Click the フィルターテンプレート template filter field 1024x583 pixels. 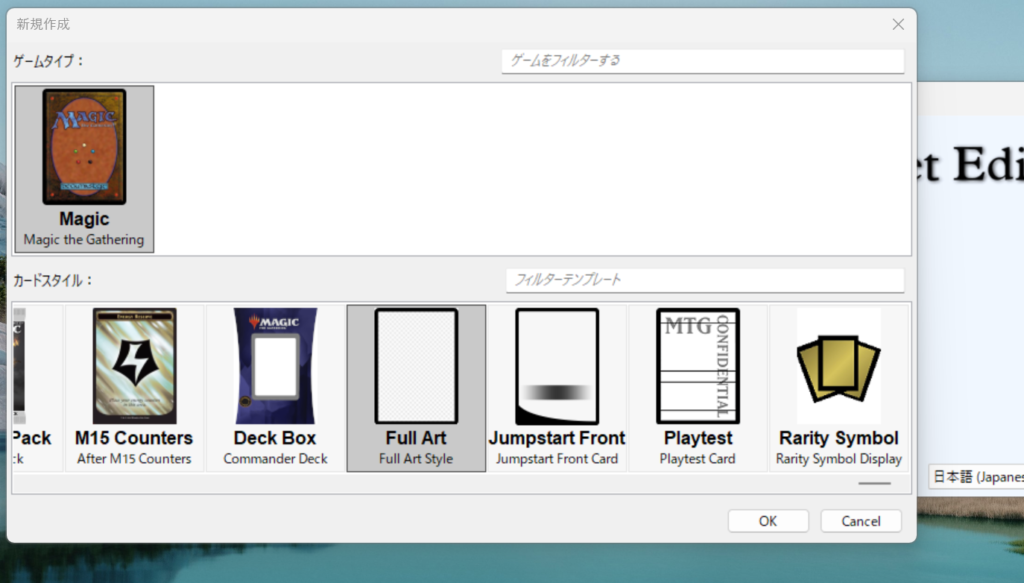(x=704, y=280)
